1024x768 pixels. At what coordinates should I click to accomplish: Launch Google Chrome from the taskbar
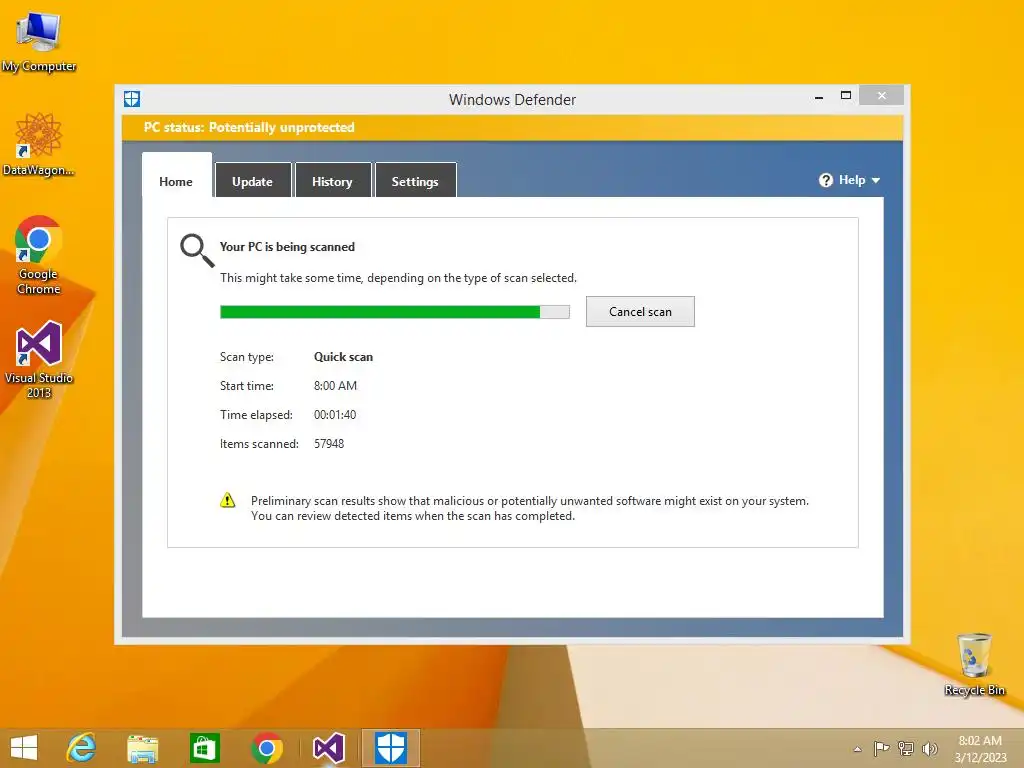click(267, 748)
